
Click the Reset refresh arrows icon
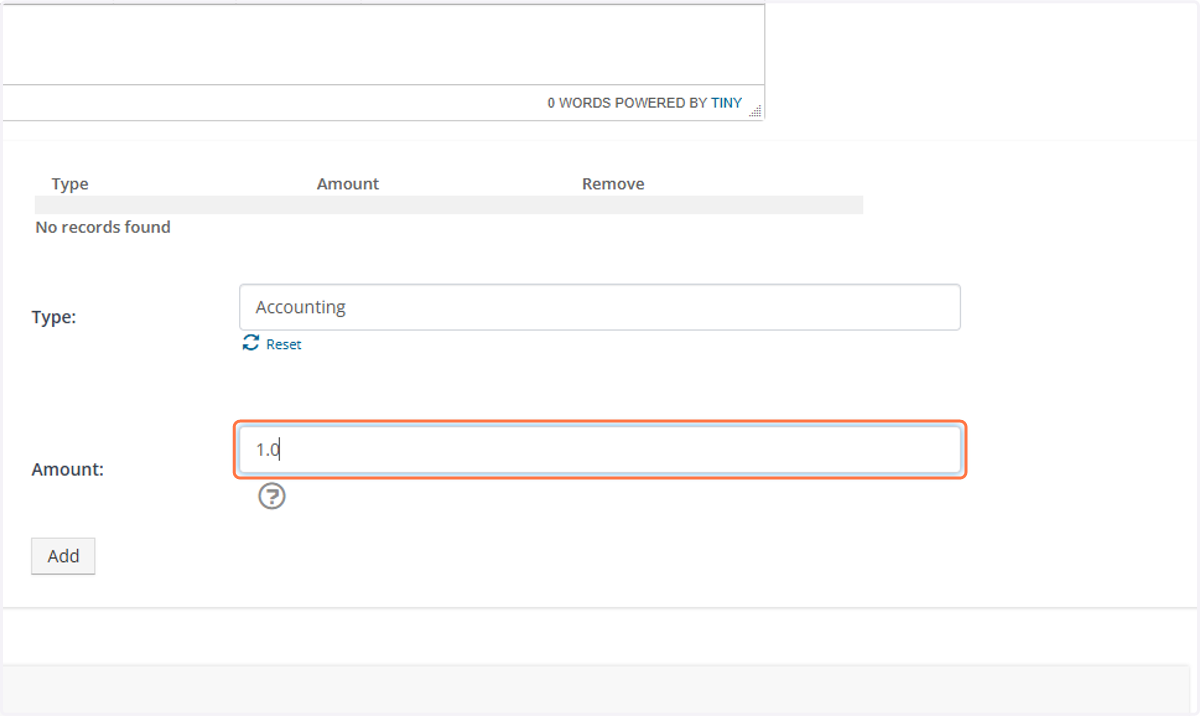pos(251,343)
